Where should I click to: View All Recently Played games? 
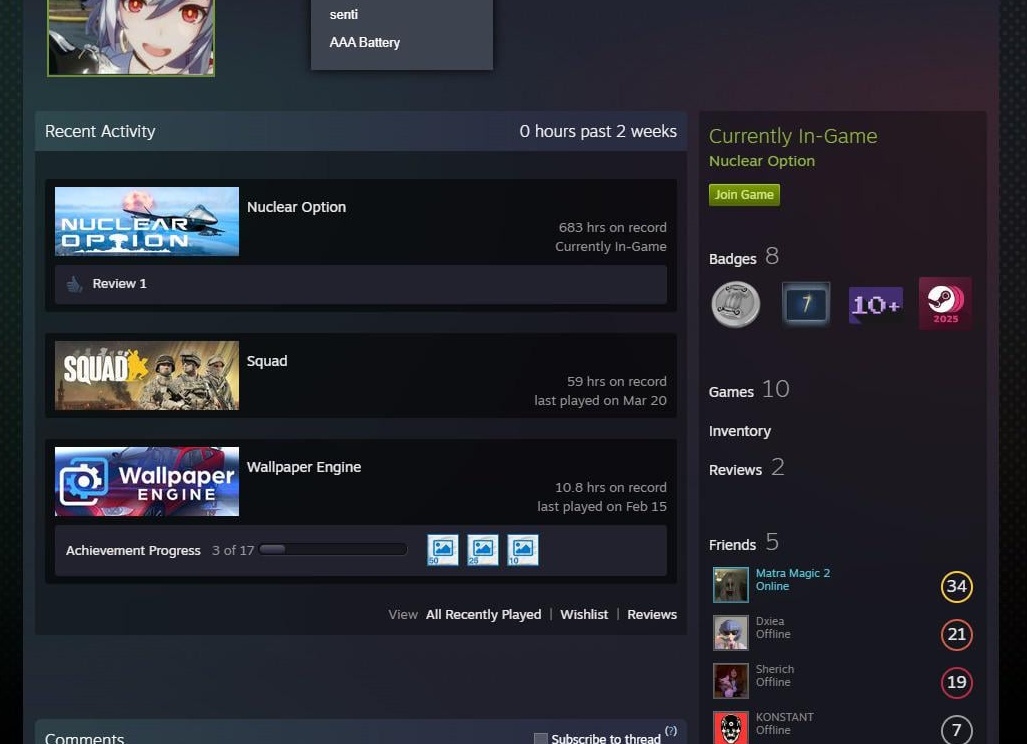(483, 614)
